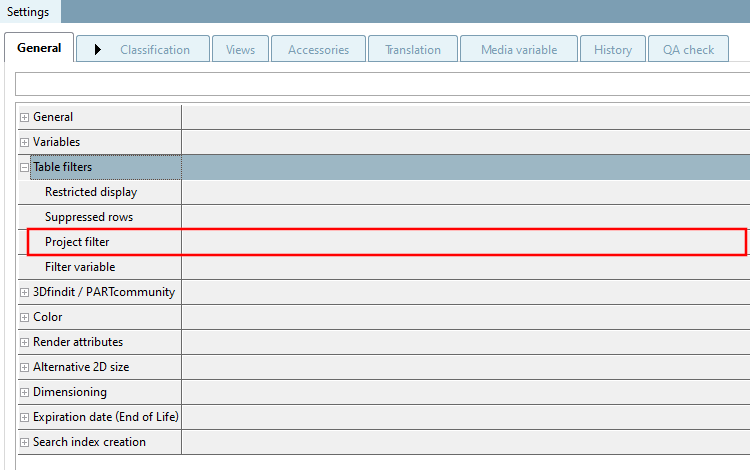The height and width of the screenshot is (470, 750).
Task: Select the Dimensioning row label
Action: click(70, 392)
